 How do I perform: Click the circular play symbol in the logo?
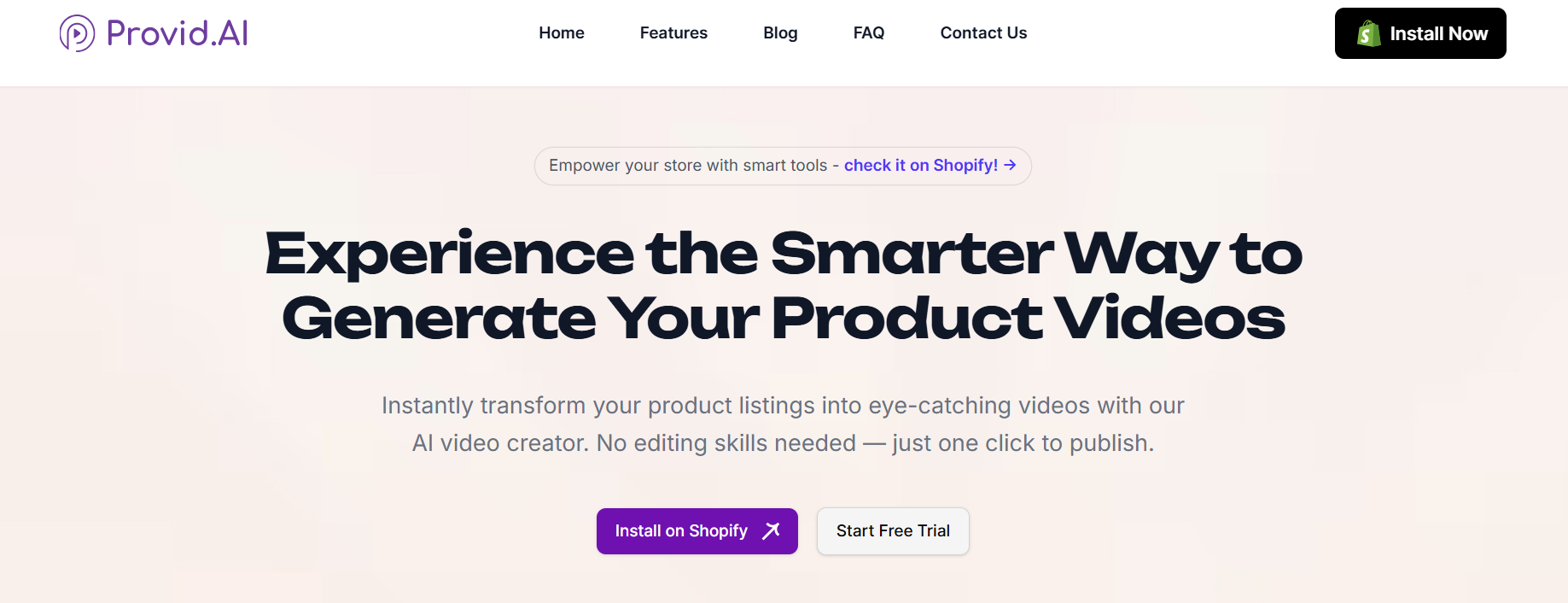[77, 32]
